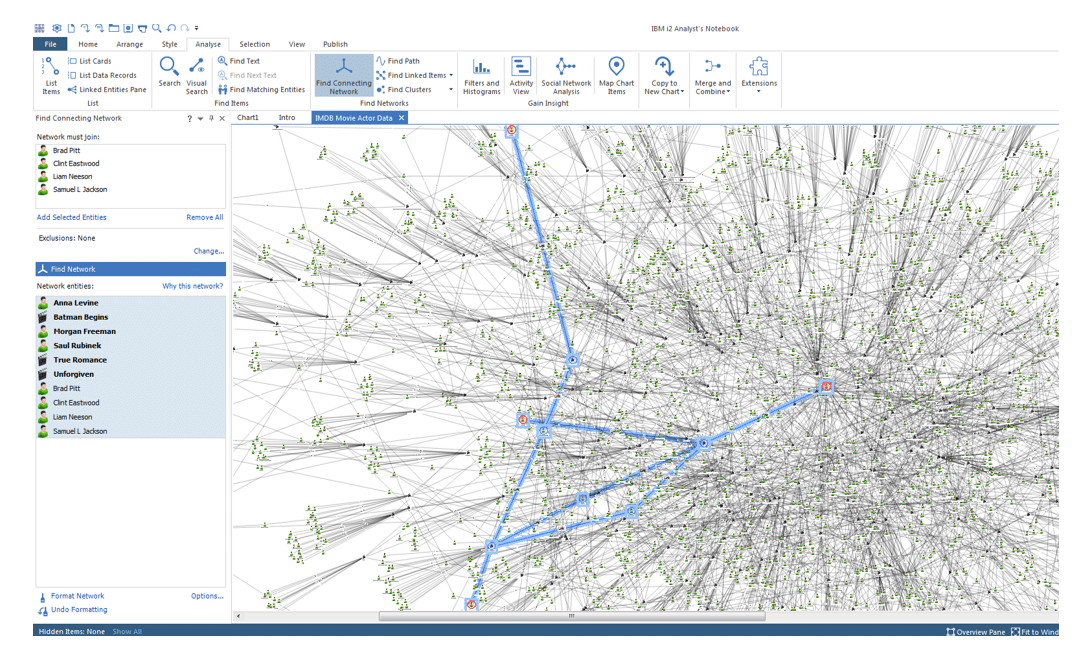The width and height of the screenshot is (1087, 655).
Task: Click the gear icon in quick access toolbar
Action: point(56,28)
